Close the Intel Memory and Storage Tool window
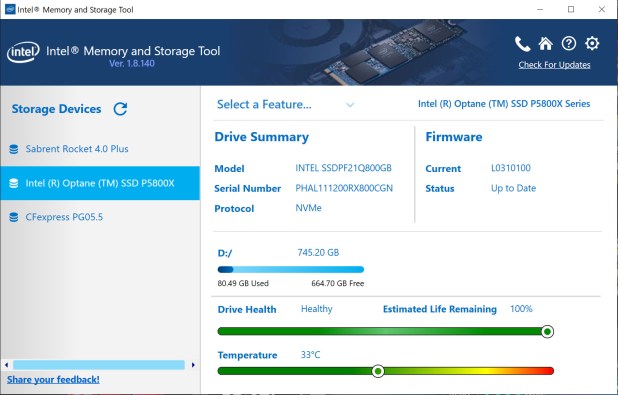This screenshot has height=395, width=618. coord(601,9)
